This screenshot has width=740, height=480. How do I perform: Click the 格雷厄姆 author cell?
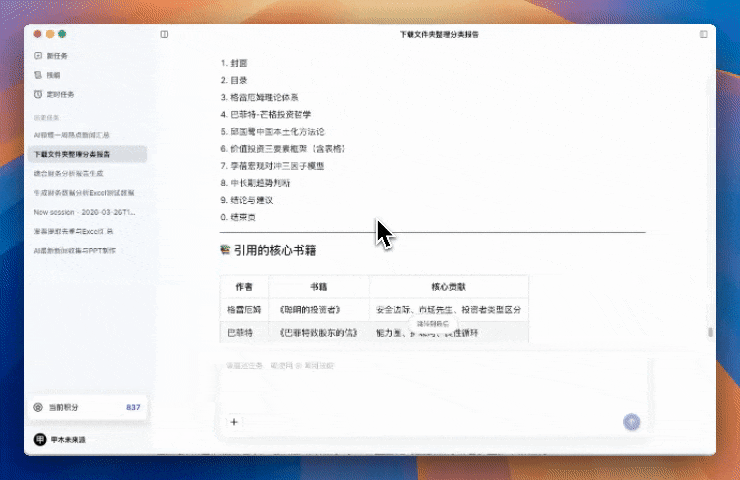pos(244,310)
